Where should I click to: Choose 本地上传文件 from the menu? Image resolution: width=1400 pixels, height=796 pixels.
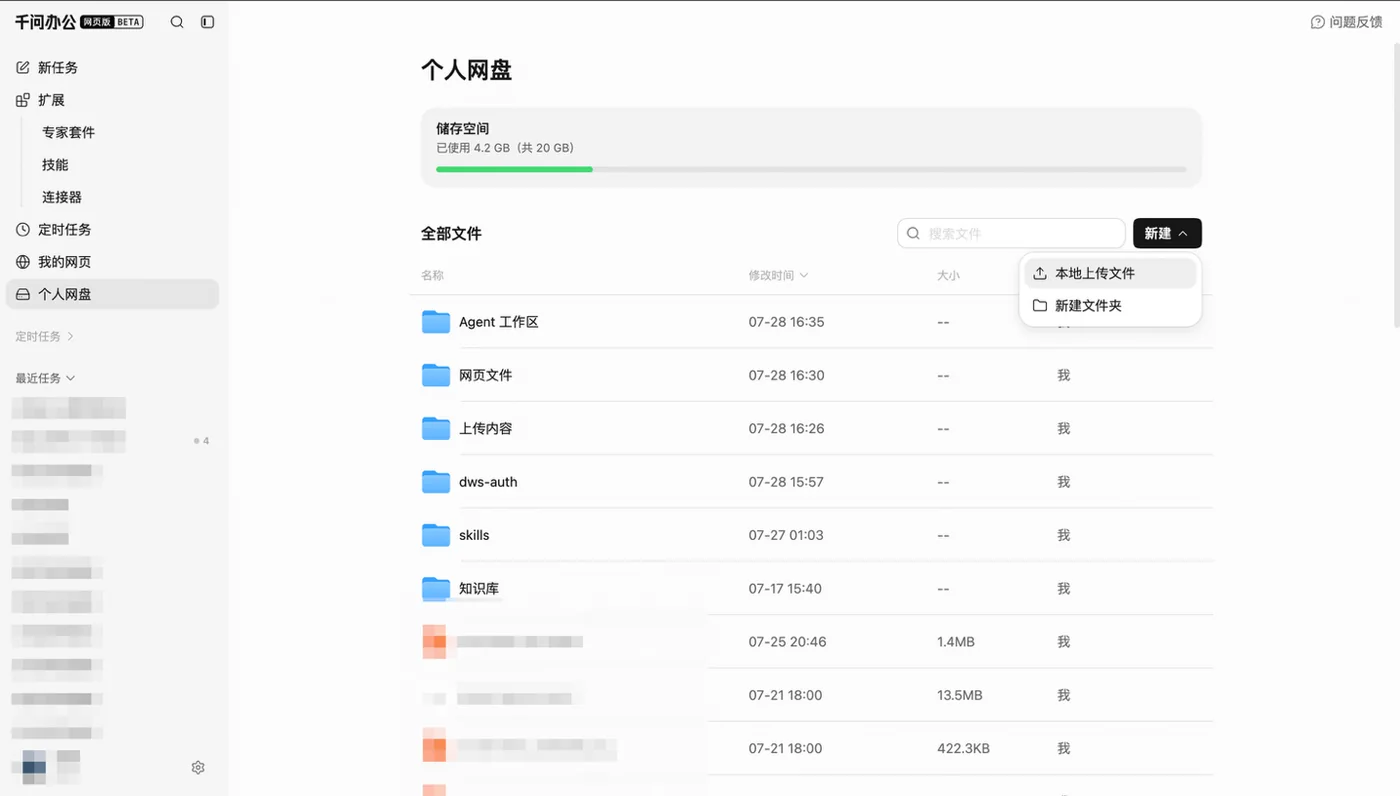click(x=1110, y=273)
